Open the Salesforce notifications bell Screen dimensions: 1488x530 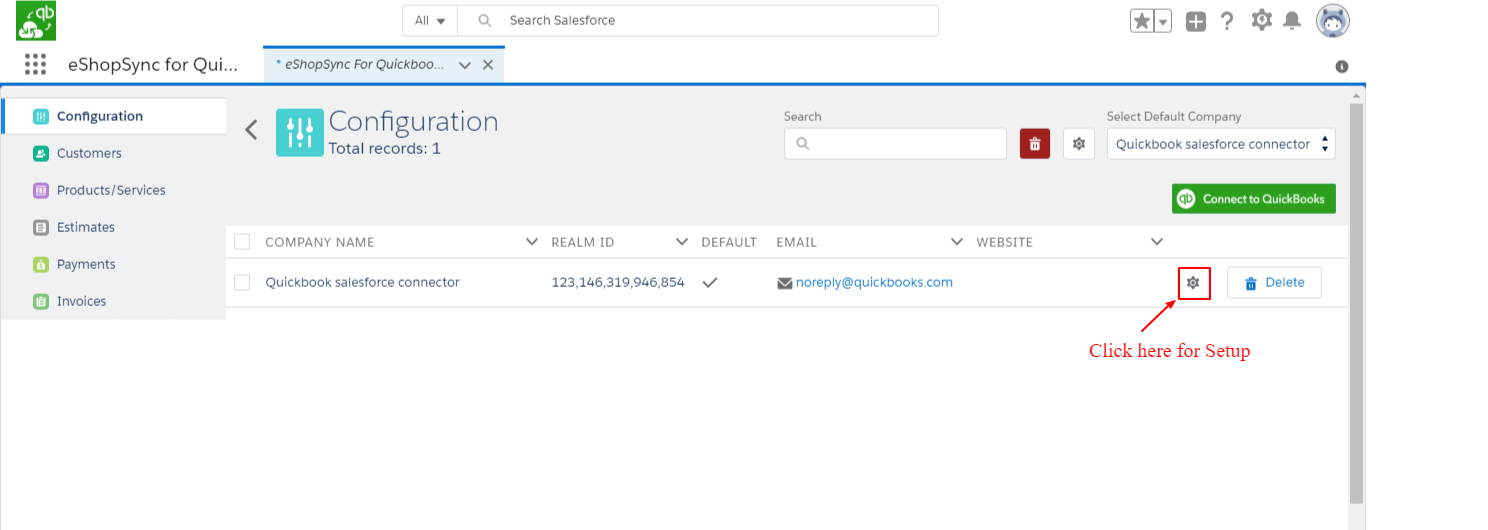[x=1292, y=20]
